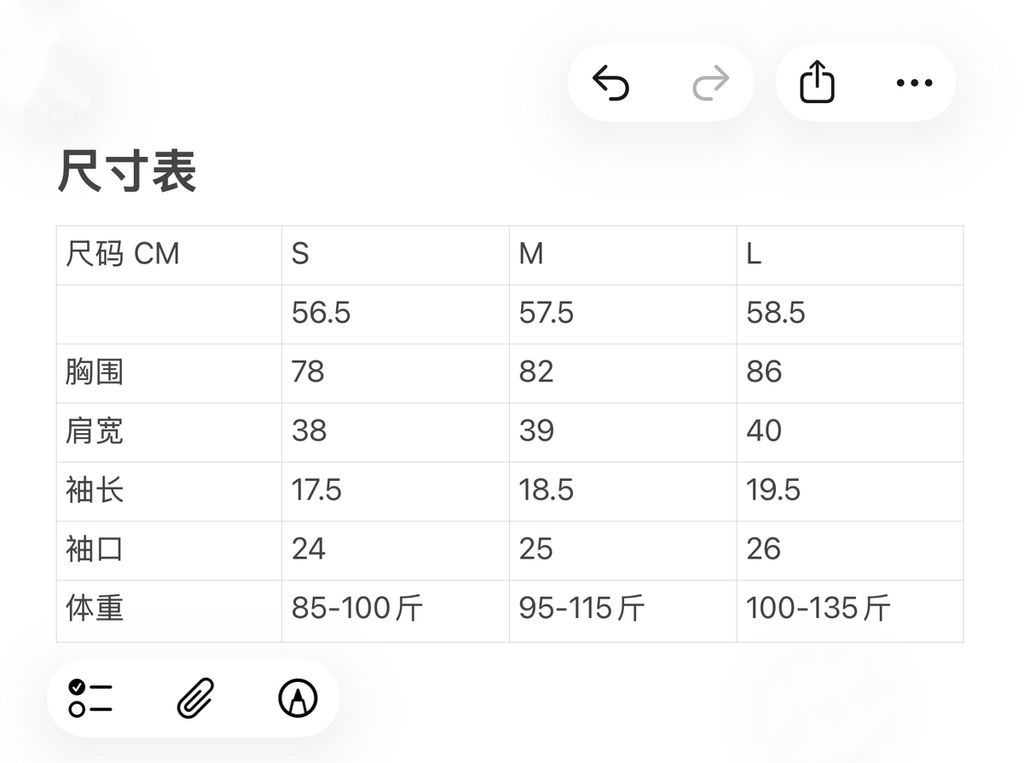Start Markup using the pen icon
The width and height of the screenshot is (1024, 763).
point(295,698)
